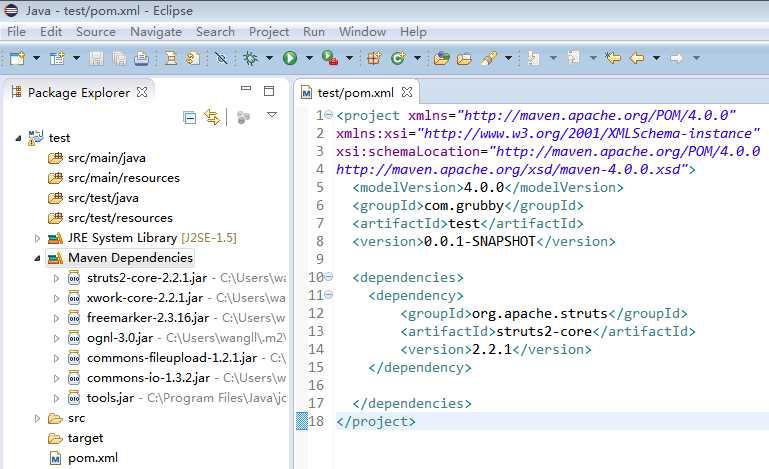
Task: Click com.grubby groupId text in editor
Action: point(464,206)
